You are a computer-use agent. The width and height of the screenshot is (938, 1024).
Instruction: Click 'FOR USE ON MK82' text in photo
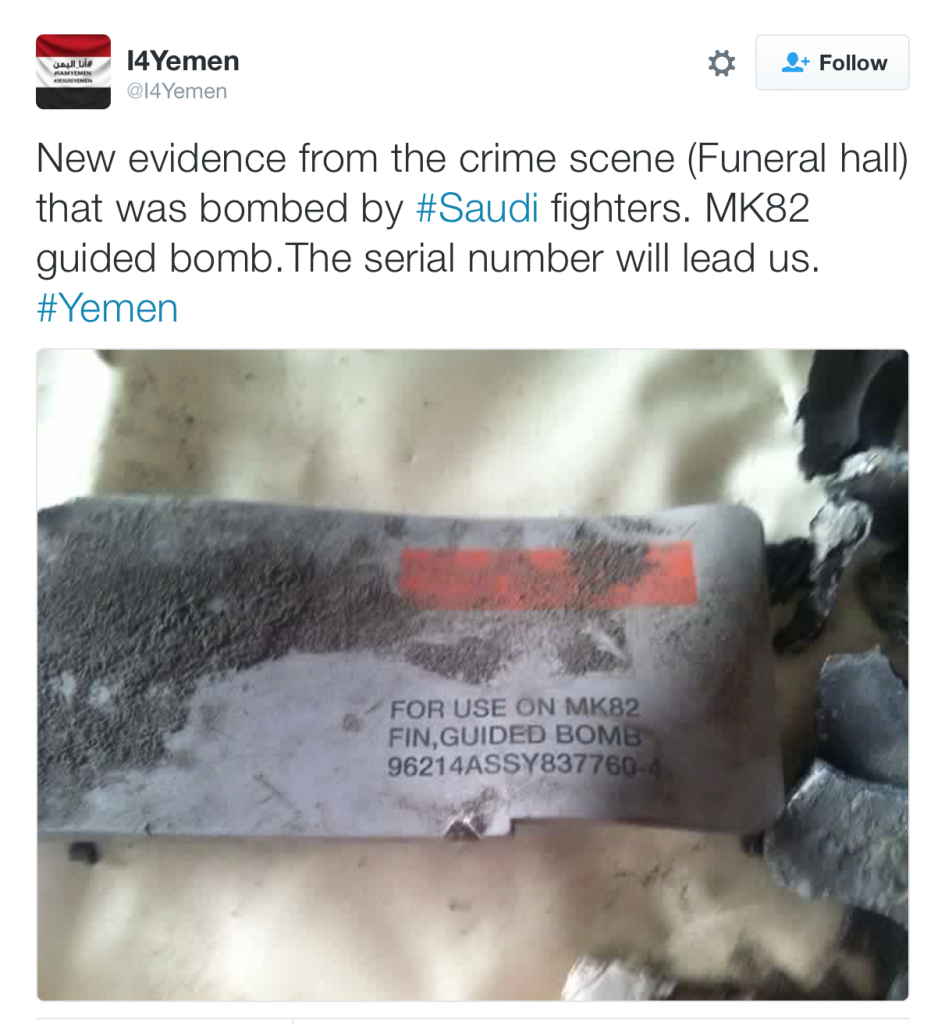(515, 707)
